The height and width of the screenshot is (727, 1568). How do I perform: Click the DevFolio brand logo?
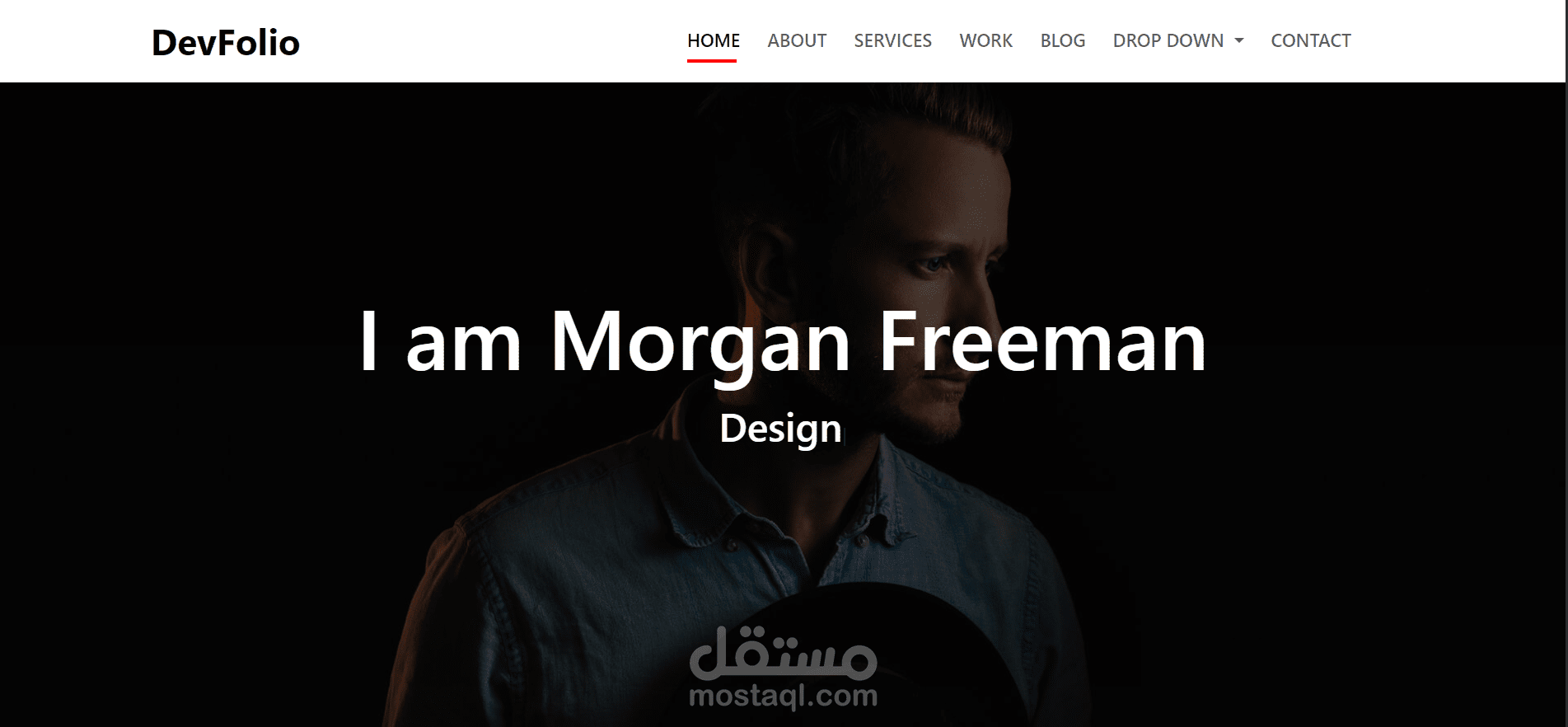click(x=226, y=42)
